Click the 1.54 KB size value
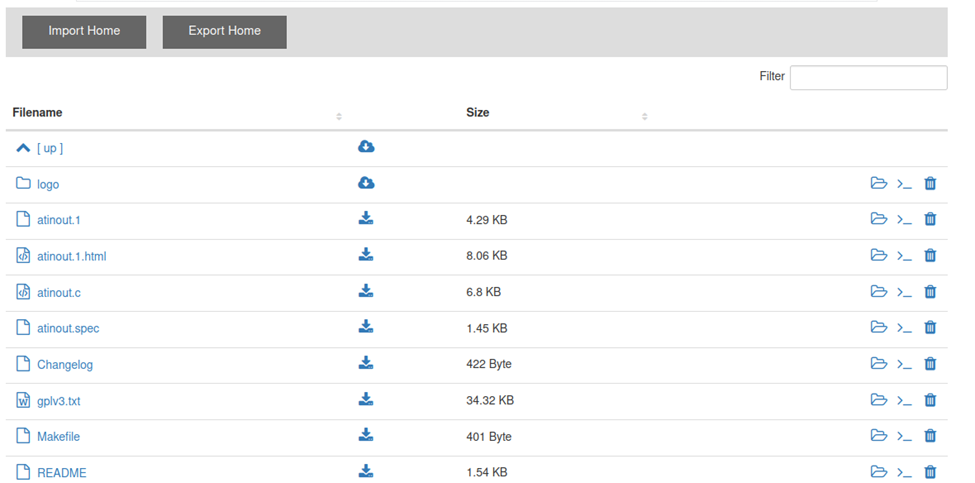This screenshot has height=483, width=975. pos(487,472)
